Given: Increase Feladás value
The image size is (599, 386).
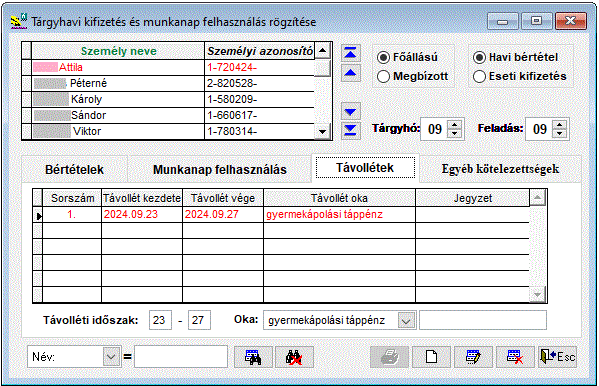Looking at the screenshot, I should (559, 125).
